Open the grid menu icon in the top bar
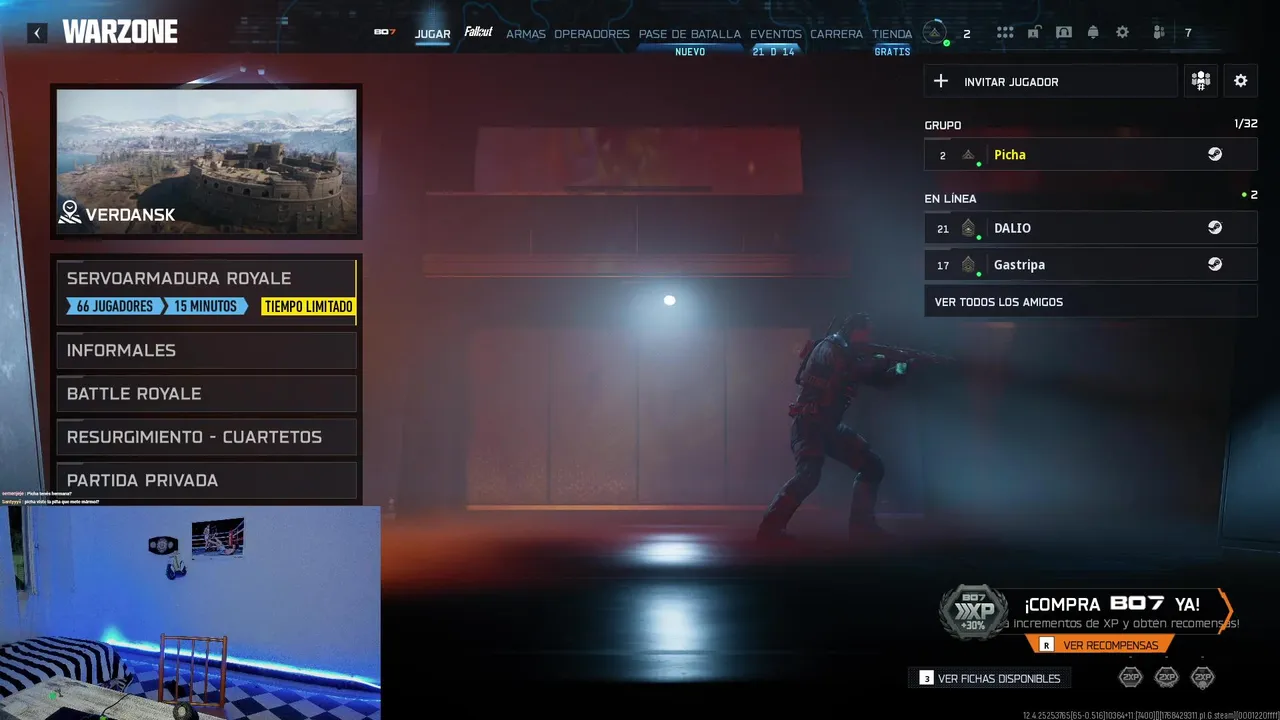 [1005, 33]
